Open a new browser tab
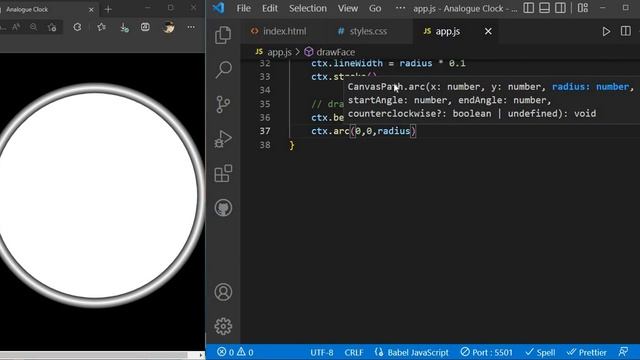This screenshot has height=360, width=640. click(x=108, y=9)
